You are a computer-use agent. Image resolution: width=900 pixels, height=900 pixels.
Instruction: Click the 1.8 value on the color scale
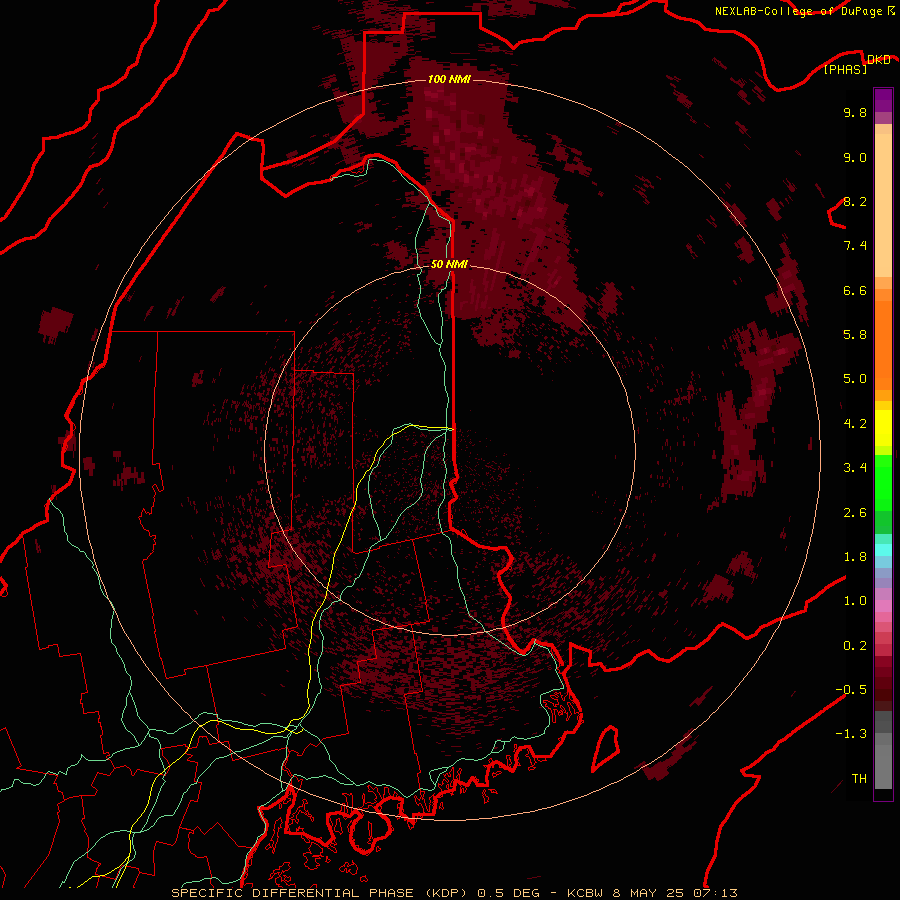pyautogui.click(x=855, y=557)
